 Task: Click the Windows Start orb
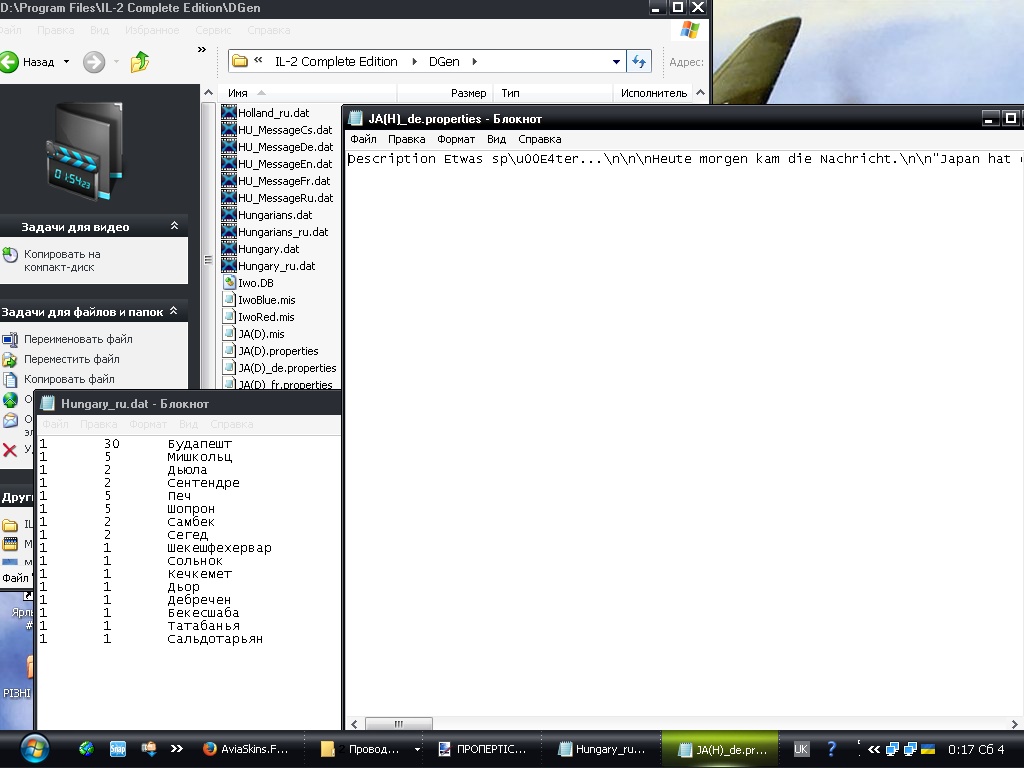click(x=34, y=748)
